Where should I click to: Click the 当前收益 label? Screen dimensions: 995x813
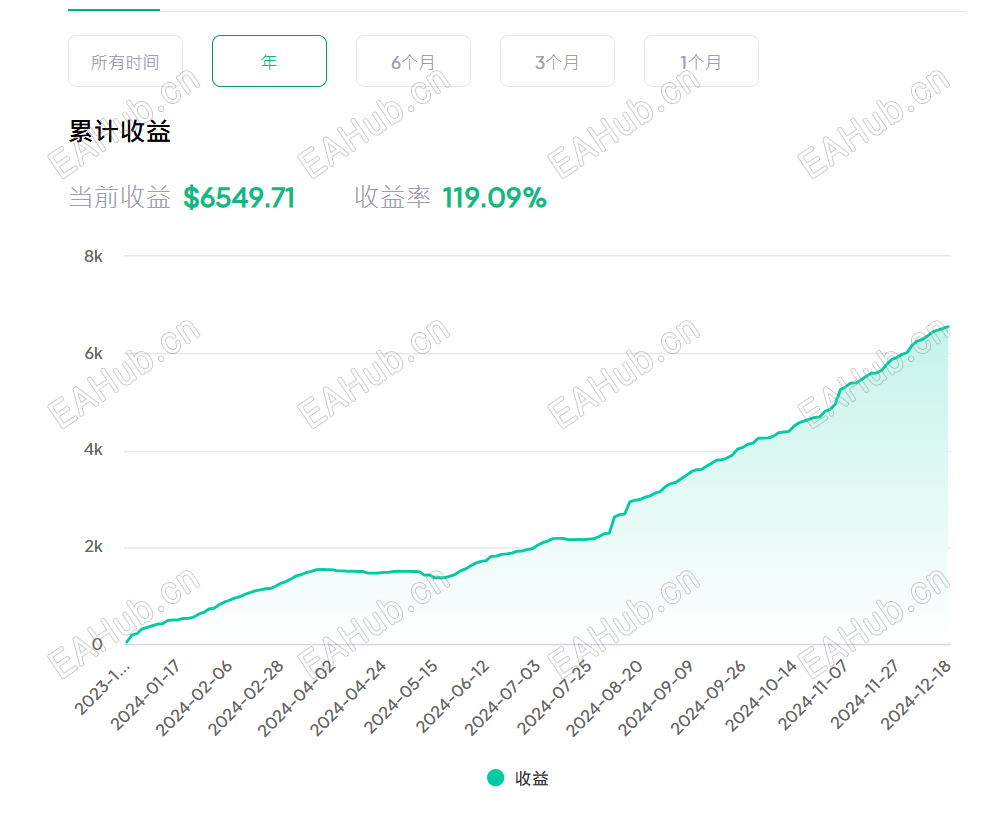120,198
